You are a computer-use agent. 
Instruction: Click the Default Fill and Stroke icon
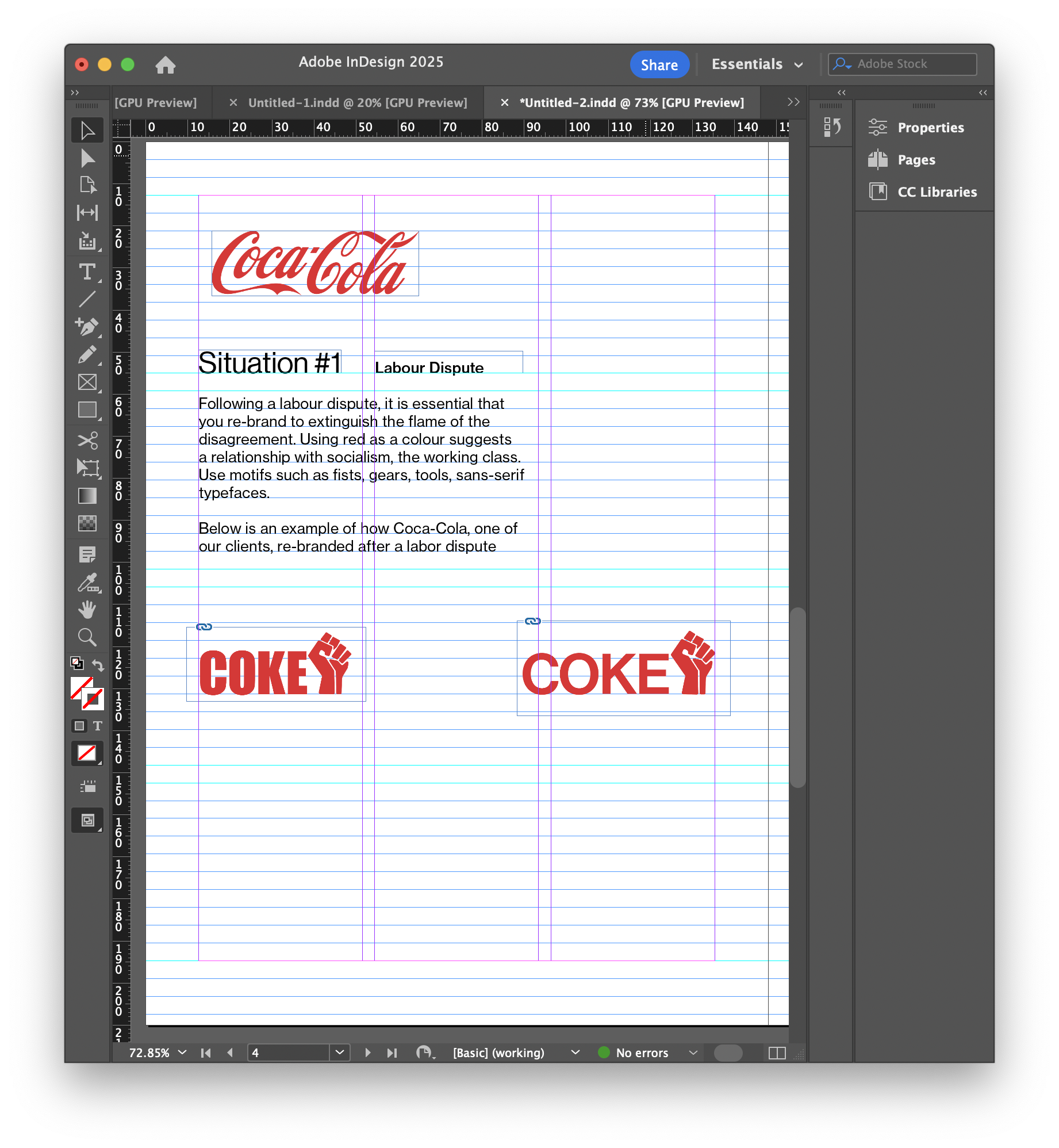tap(76, 663)
